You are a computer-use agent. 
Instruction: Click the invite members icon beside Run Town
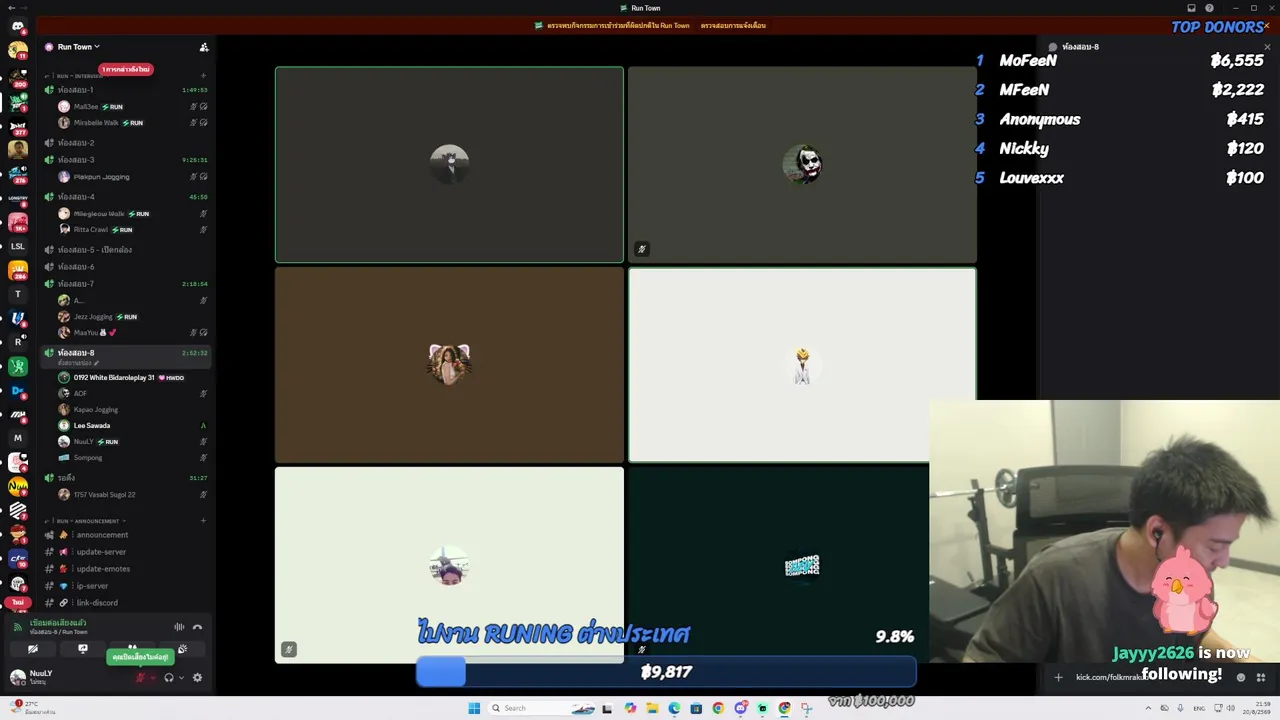pyautogui.click(x=204, y=47)
